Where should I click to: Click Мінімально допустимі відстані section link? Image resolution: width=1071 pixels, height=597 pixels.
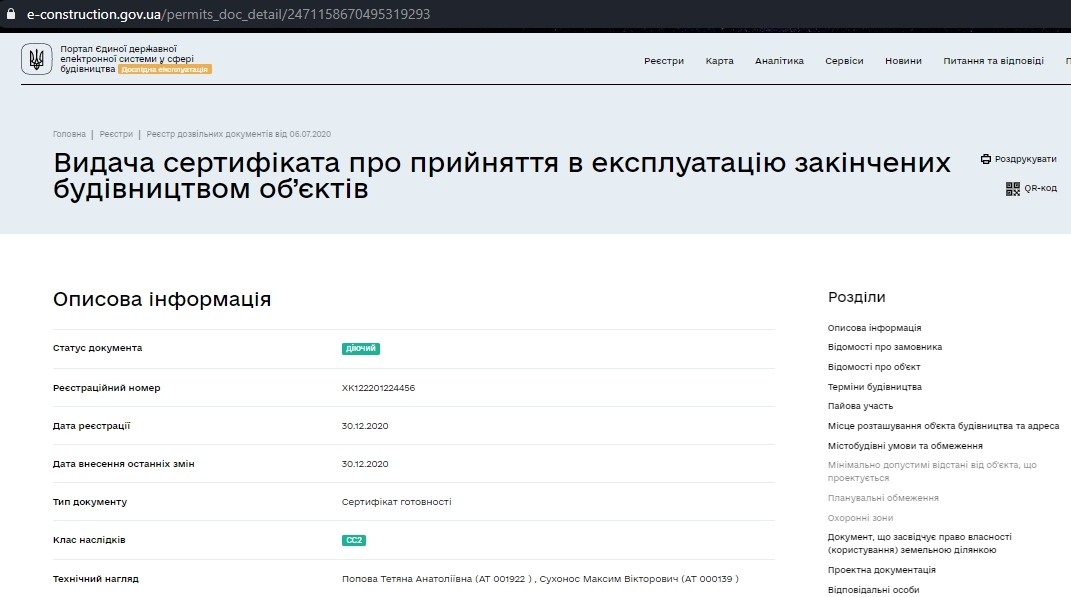pyautogui.click(x=932, y=471)
